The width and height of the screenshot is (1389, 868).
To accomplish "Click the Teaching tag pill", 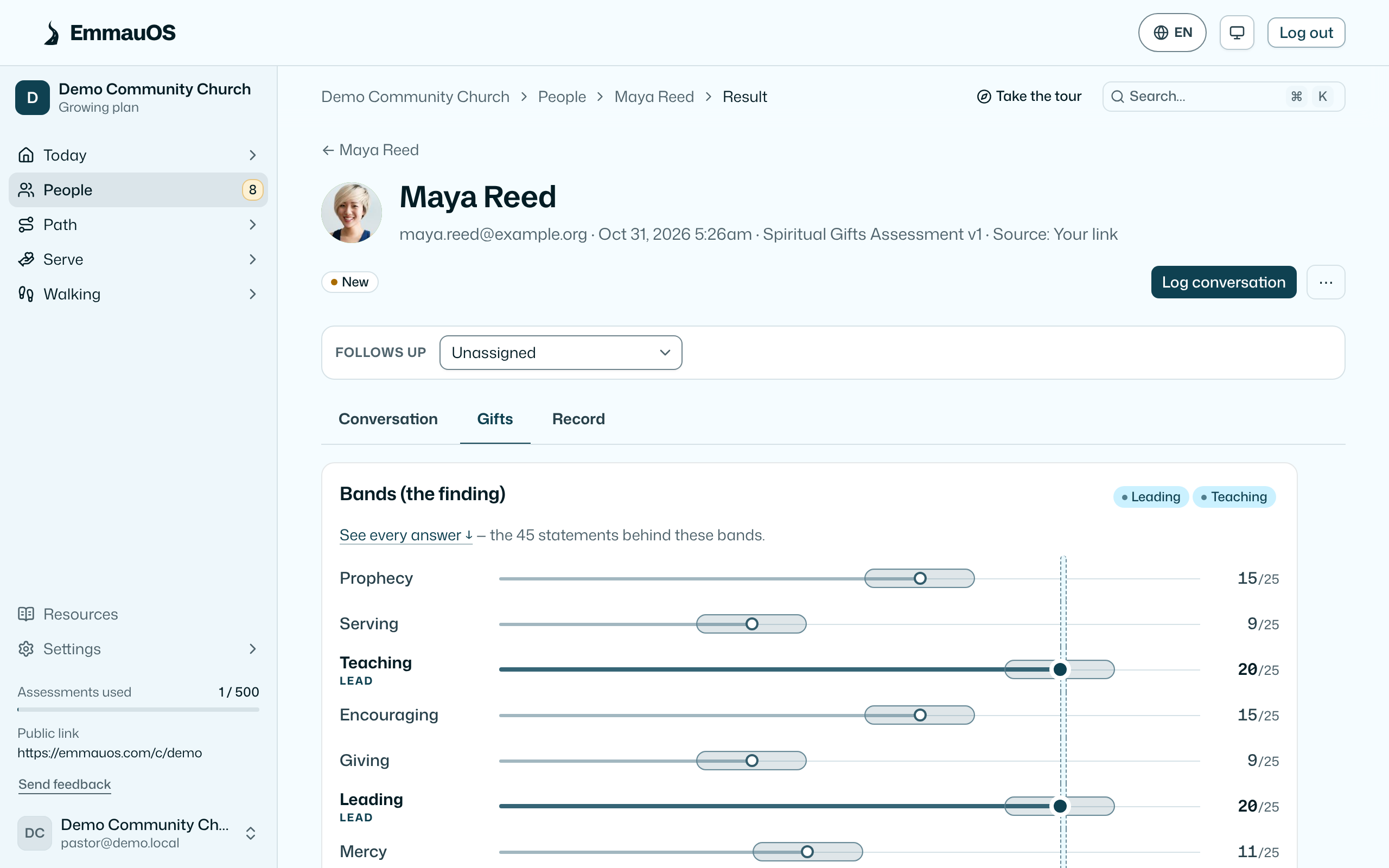I will 1234,497.
